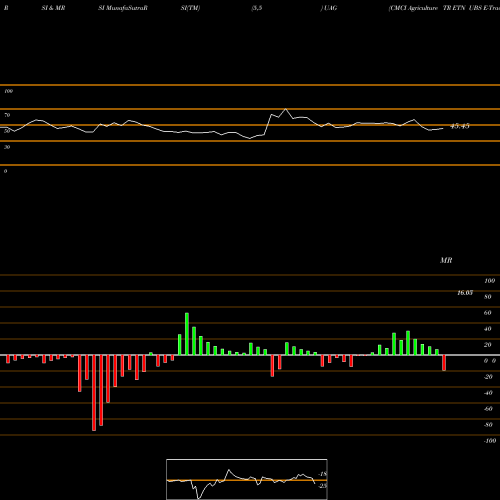Click the tallest green MR histogram bar

pos(187,334)
